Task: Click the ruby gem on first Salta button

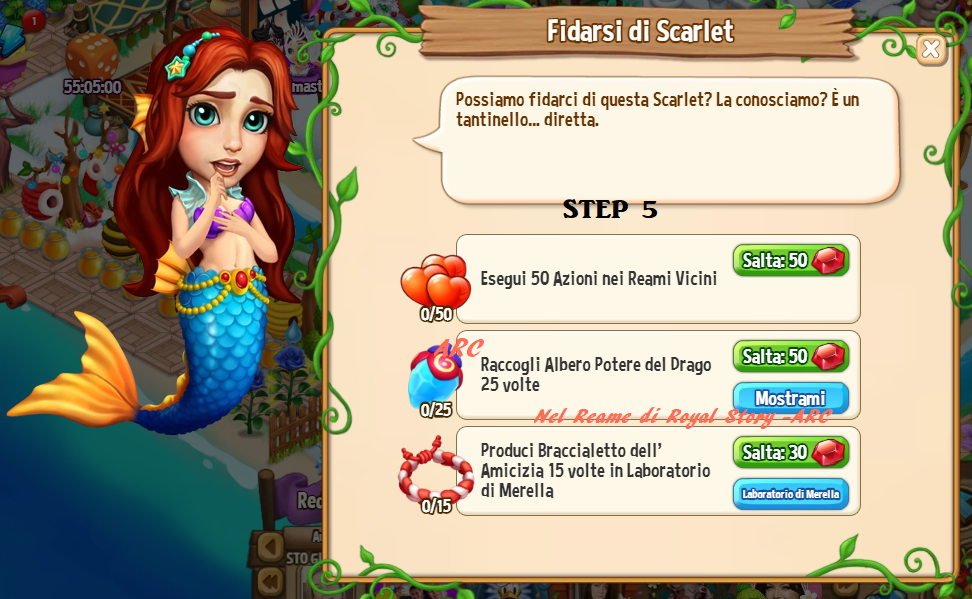Action: 828,260
